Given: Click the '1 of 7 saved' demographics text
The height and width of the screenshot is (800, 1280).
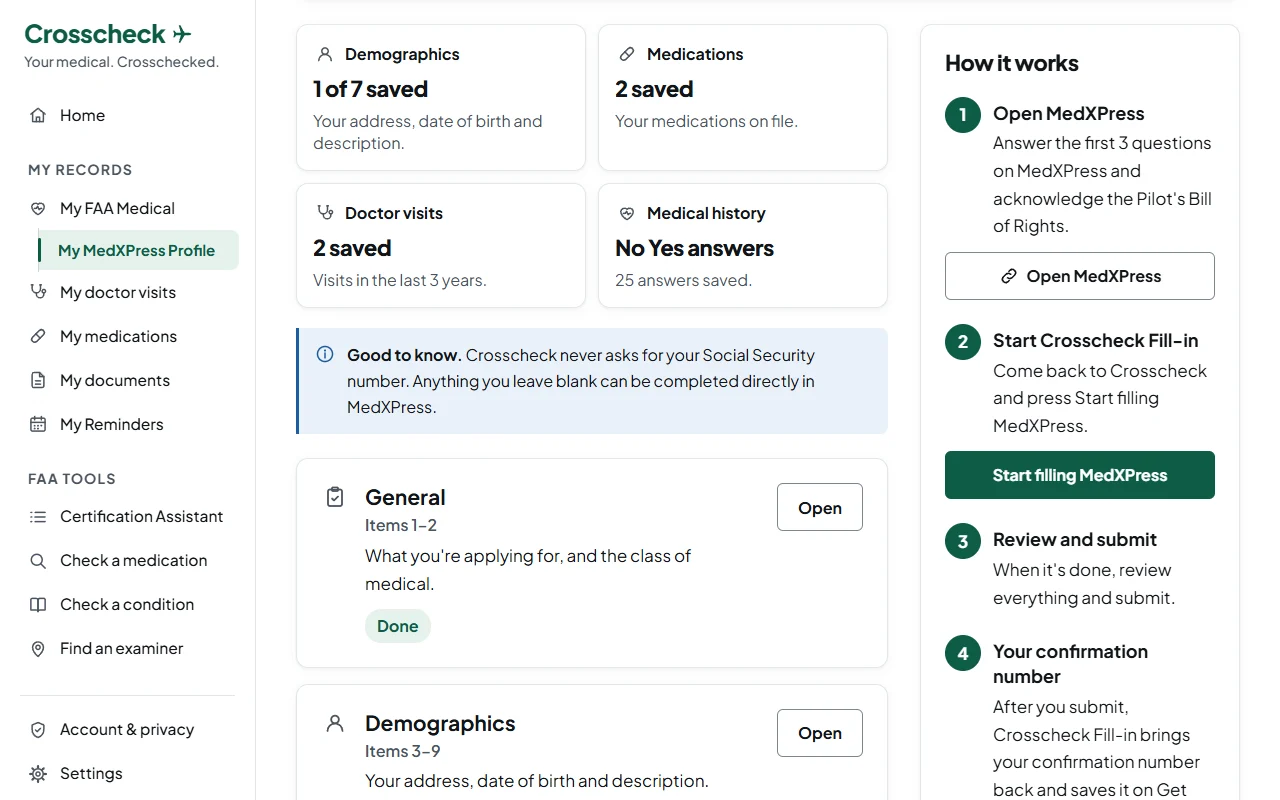Looking at the screenshot, I should 370,89.
